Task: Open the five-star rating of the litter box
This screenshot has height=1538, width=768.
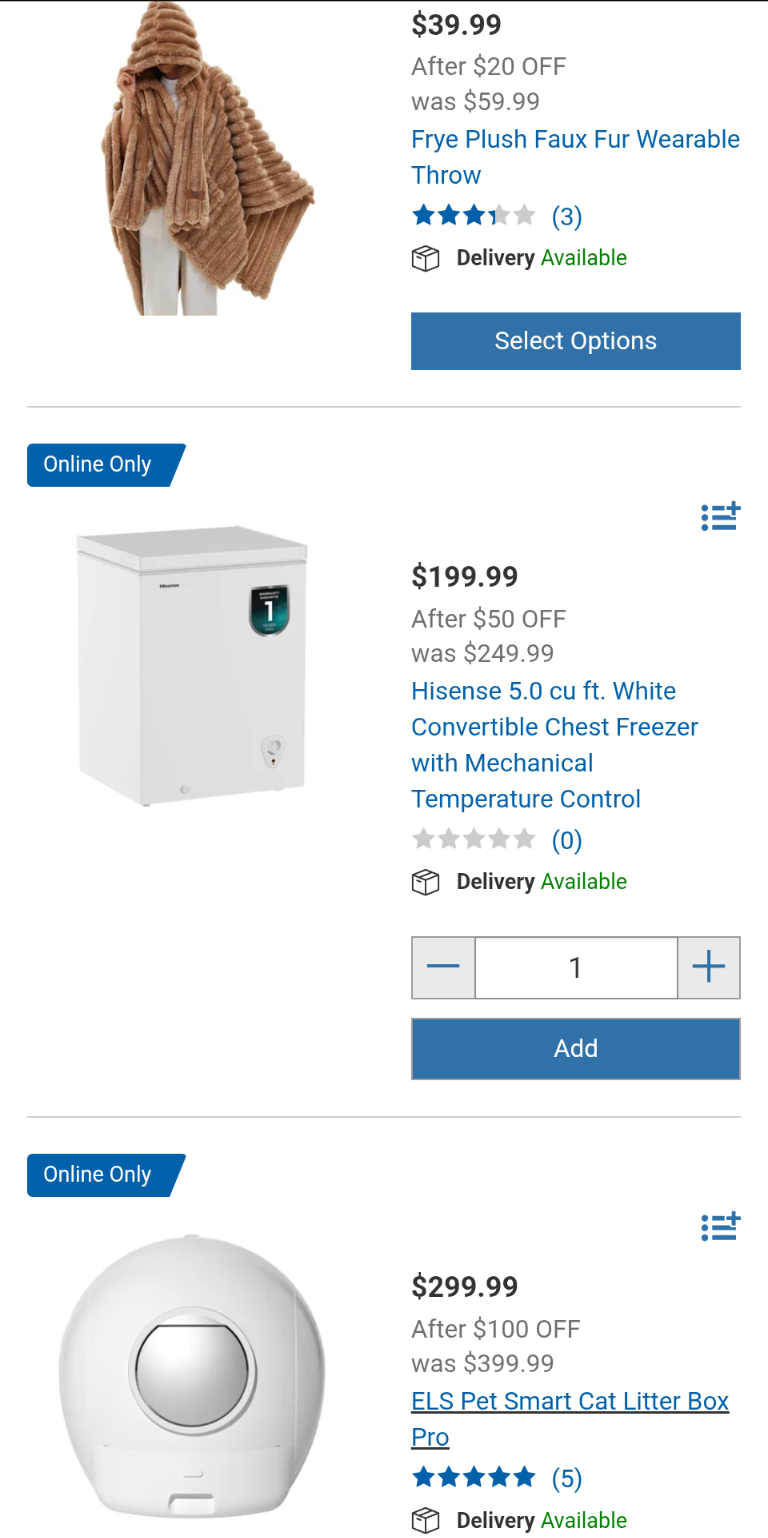Action: coord(474,1477)
